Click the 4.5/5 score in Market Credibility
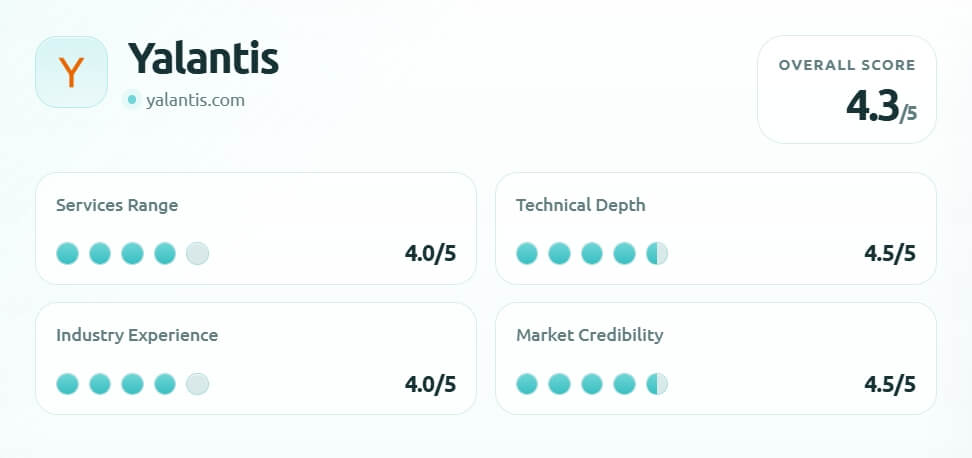The height and width of the screenshot is (458, 972). [x=890, y=384]
